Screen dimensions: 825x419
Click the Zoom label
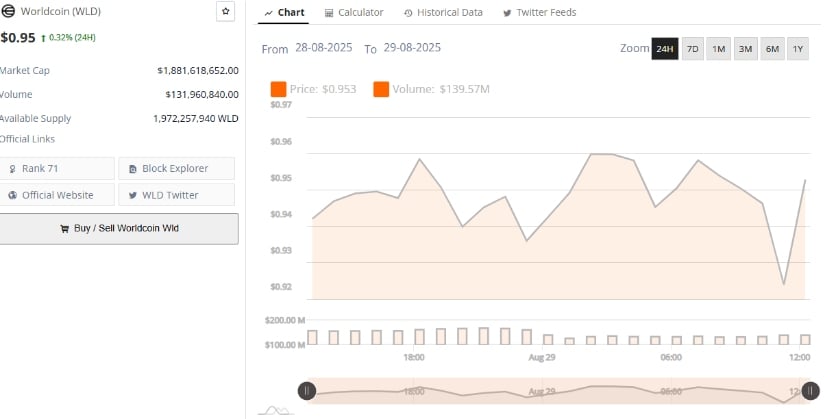[x=635, y=48]
